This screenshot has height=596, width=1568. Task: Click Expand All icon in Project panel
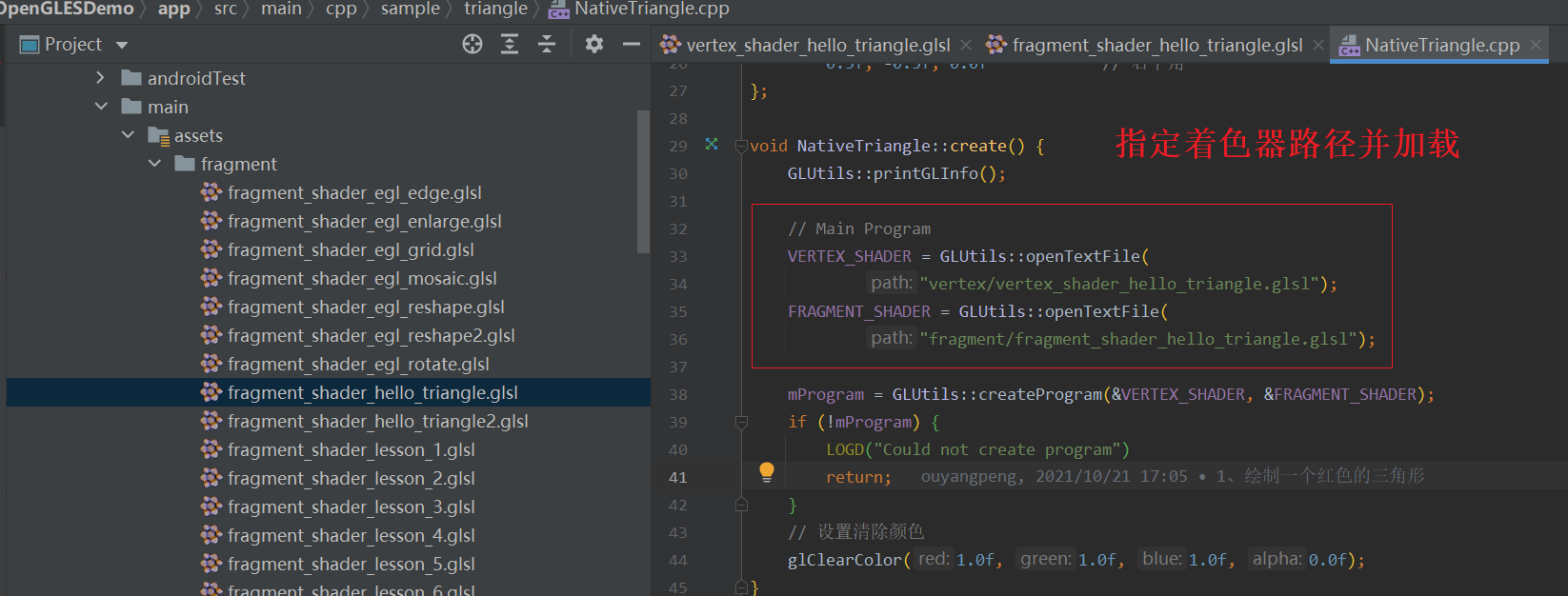coord(510,44)
